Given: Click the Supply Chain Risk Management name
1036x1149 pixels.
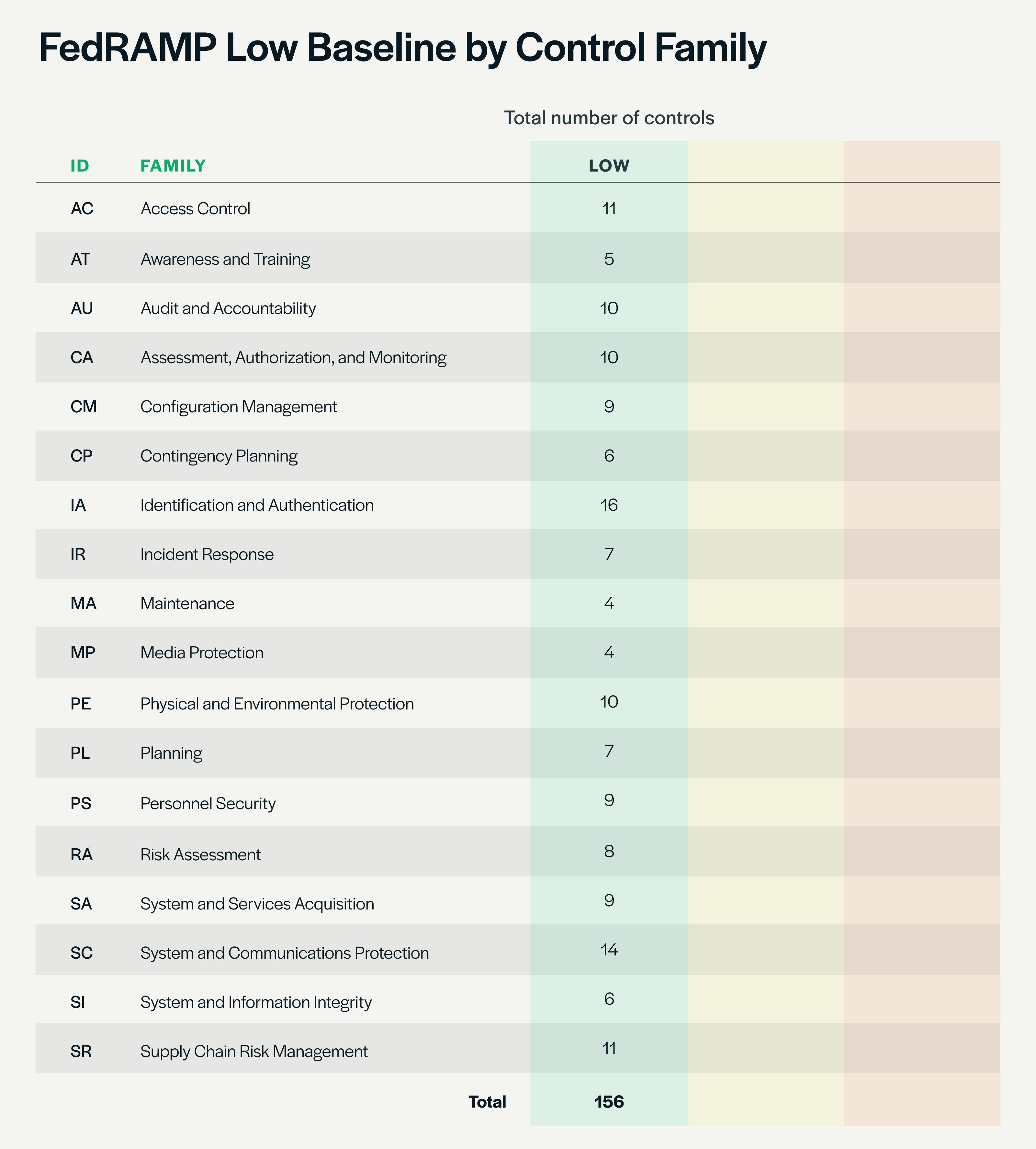Looking at the screenshot, I should (254, 1051).
